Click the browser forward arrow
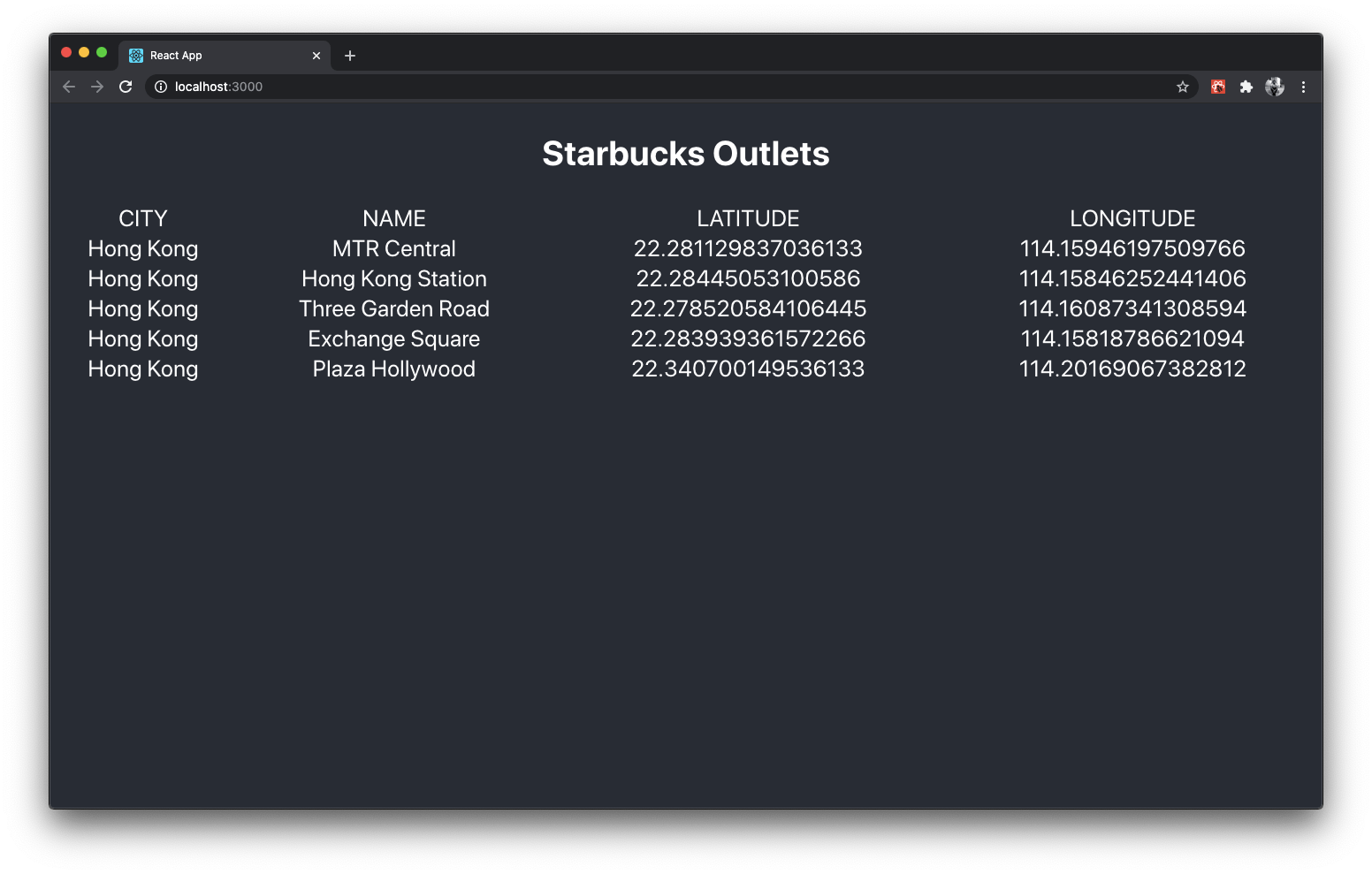 tap(97, 87)
